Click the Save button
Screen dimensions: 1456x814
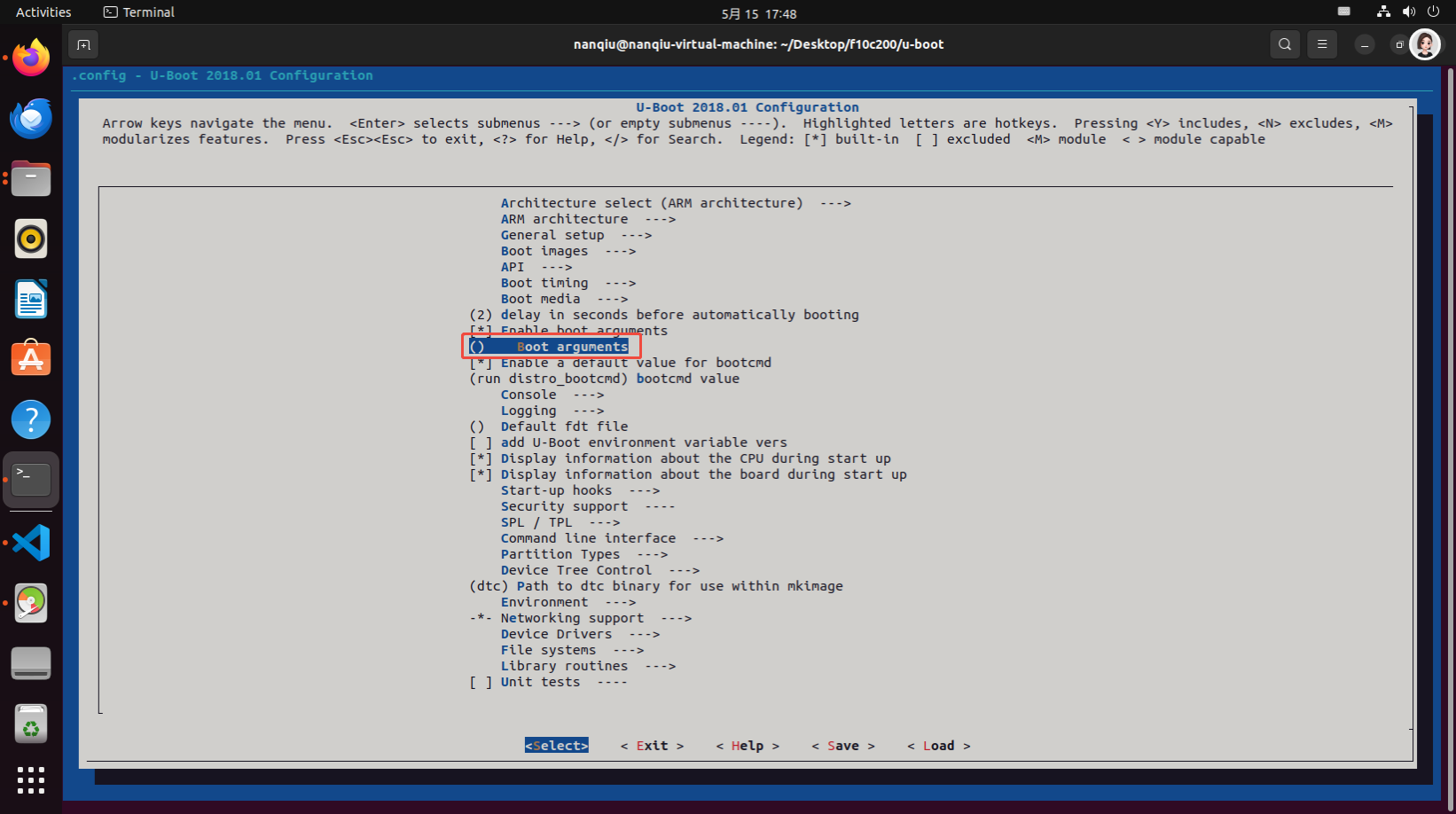click(x=843, y=746)
